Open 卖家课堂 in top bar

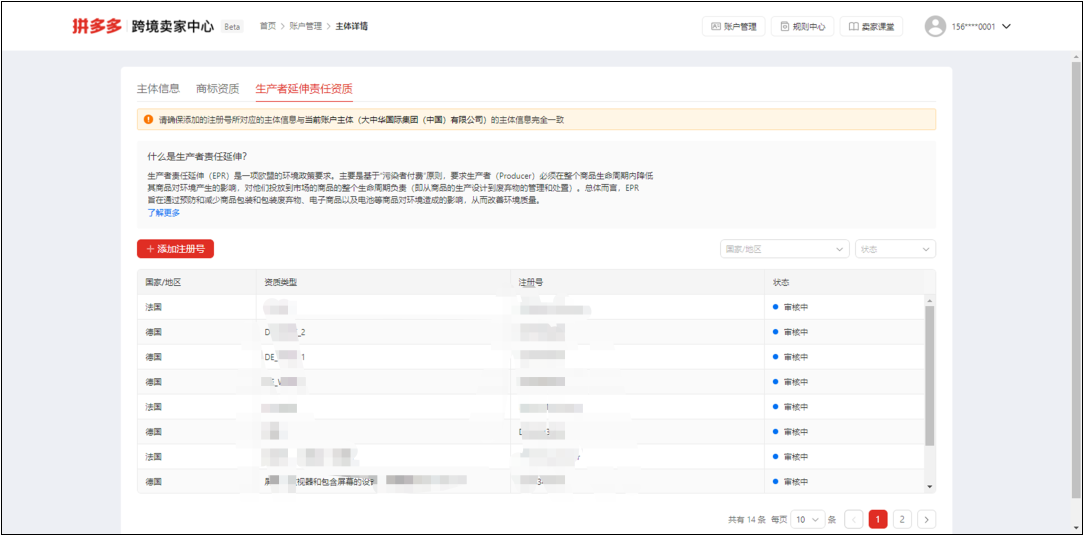pyautogui.click(x=871, y=27)
